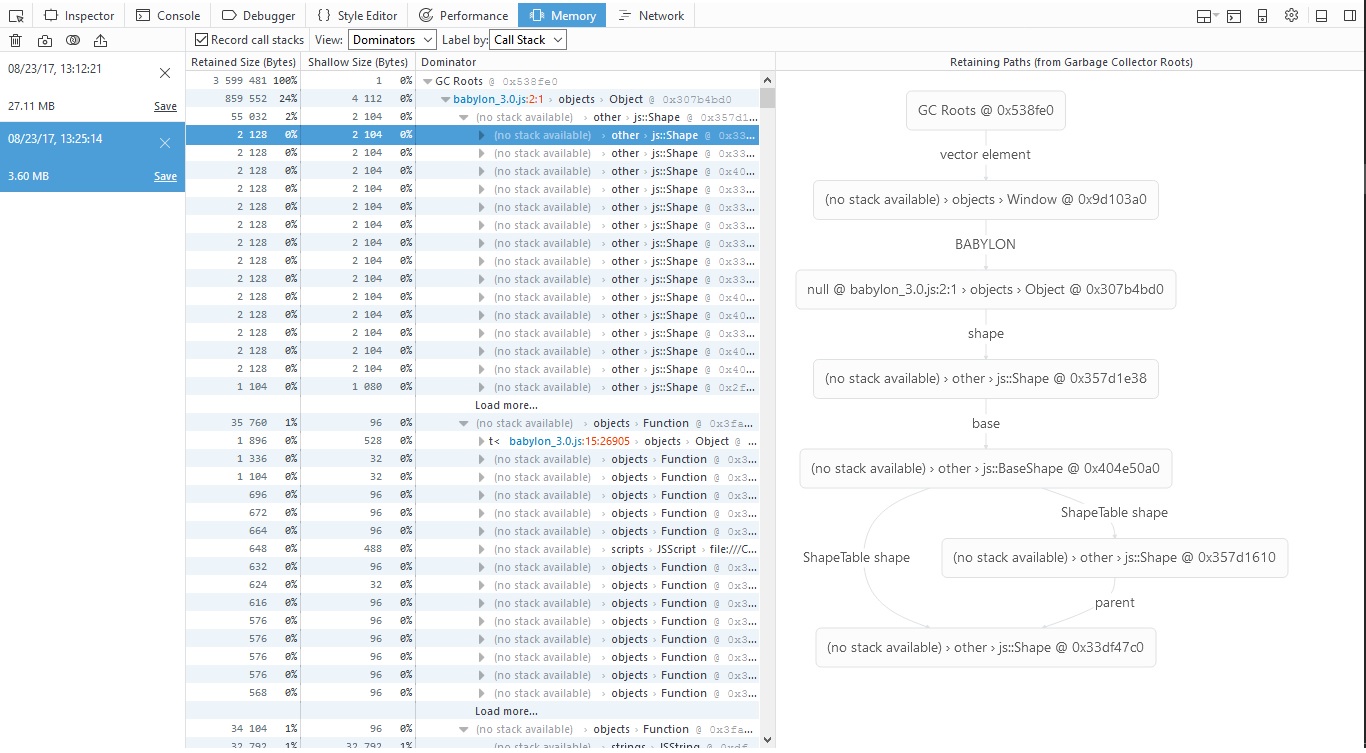Collapse the babylon_3.0.js:2:1 Object node

[x=445, y=99]
